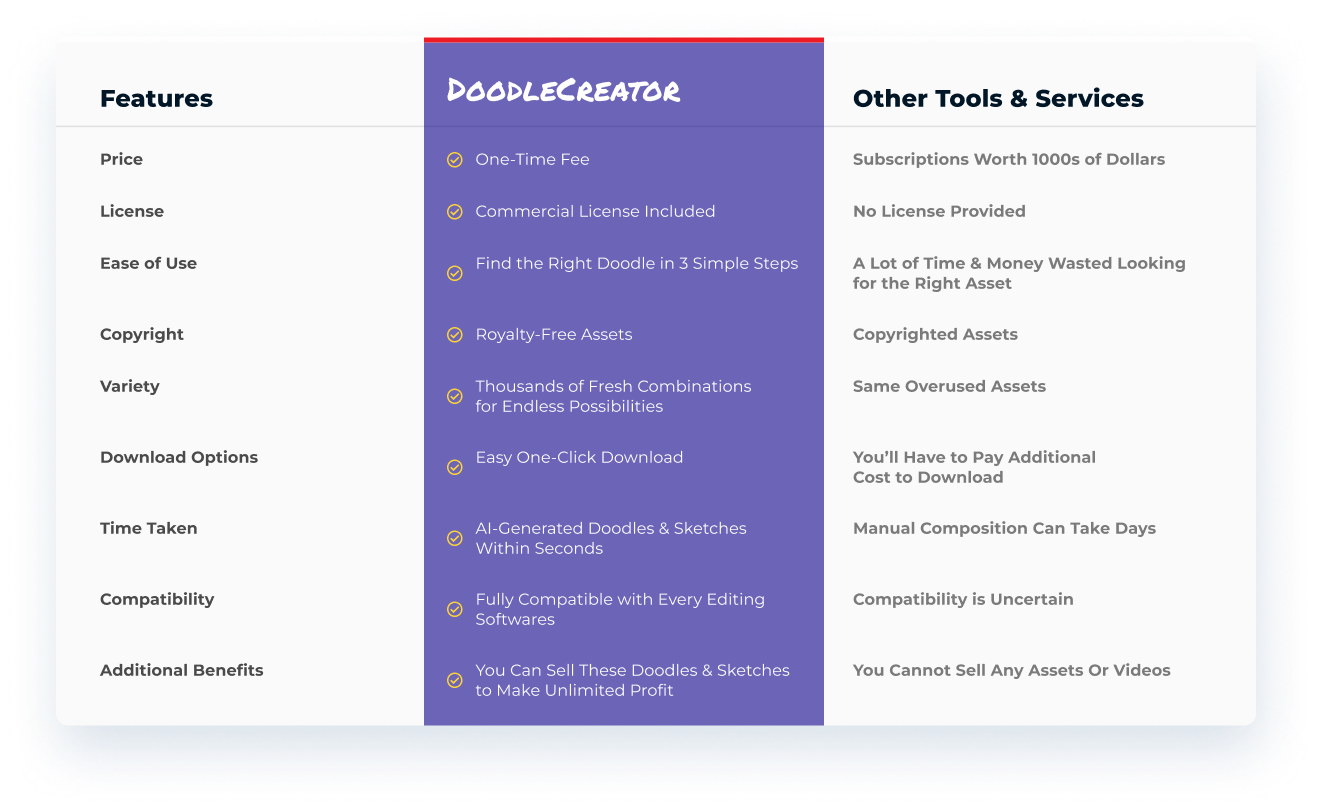
Task: Select the Download Options row label
Action: [x=179, y=457]
